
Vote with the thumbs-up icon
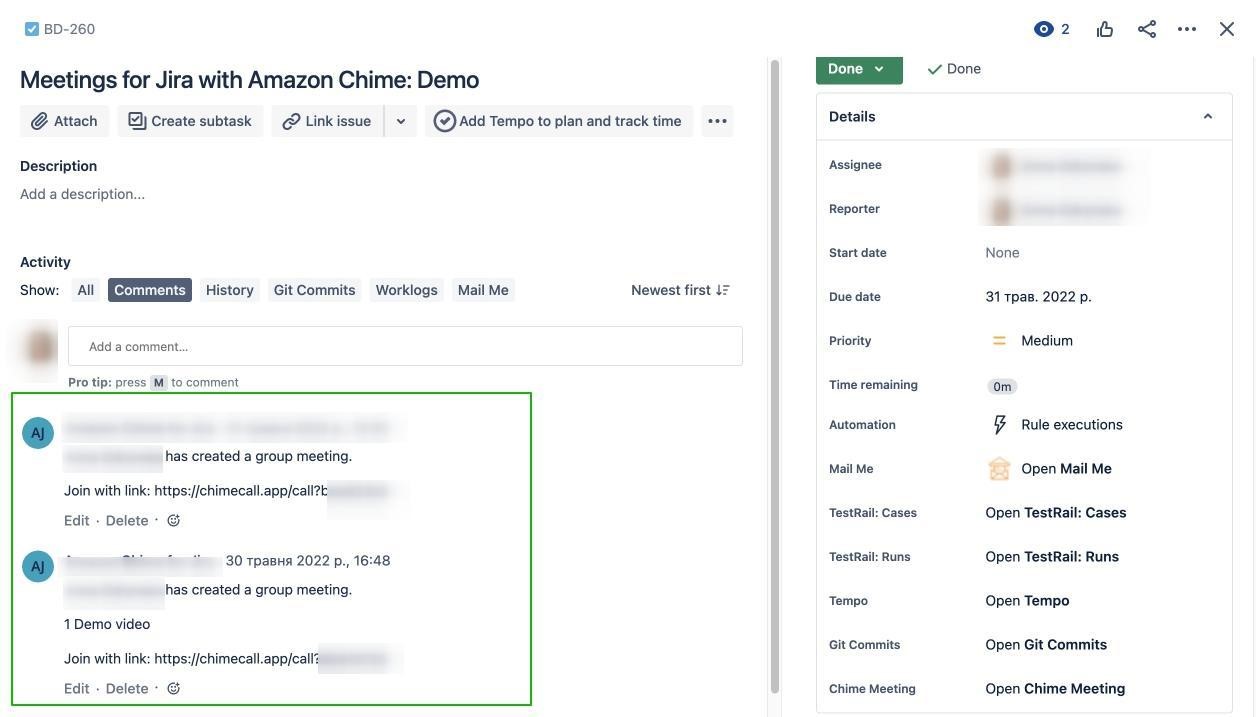point(1105,29)
